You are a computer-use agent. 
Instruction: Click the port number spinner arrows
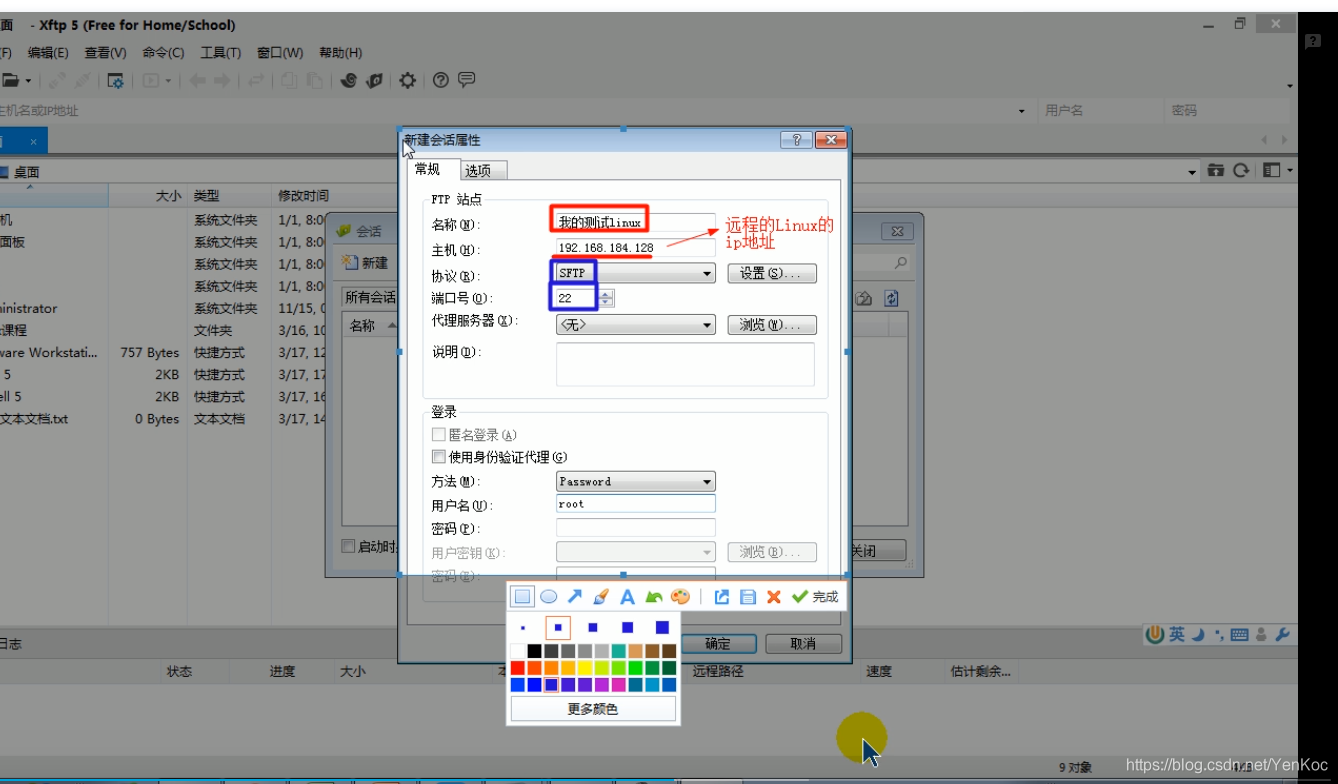[x=606, y=298]
